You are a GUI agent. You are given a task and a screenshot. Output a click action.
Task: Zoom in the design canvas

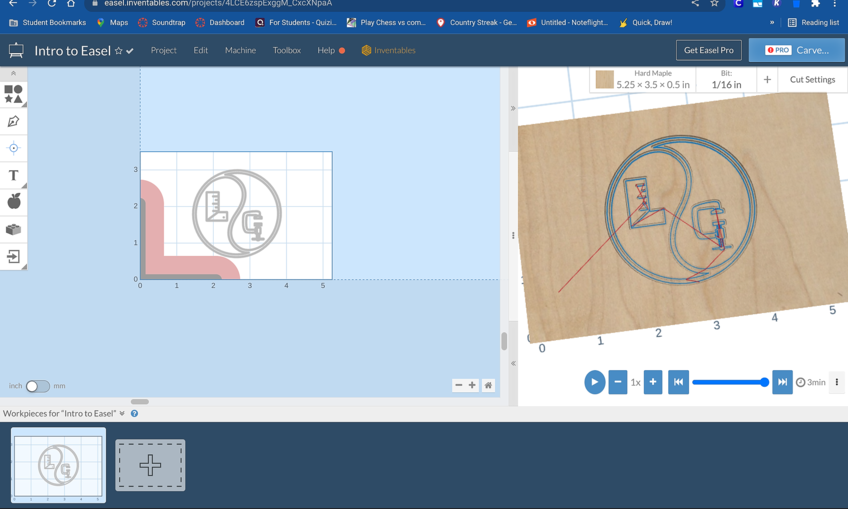(x=472, y=385)
